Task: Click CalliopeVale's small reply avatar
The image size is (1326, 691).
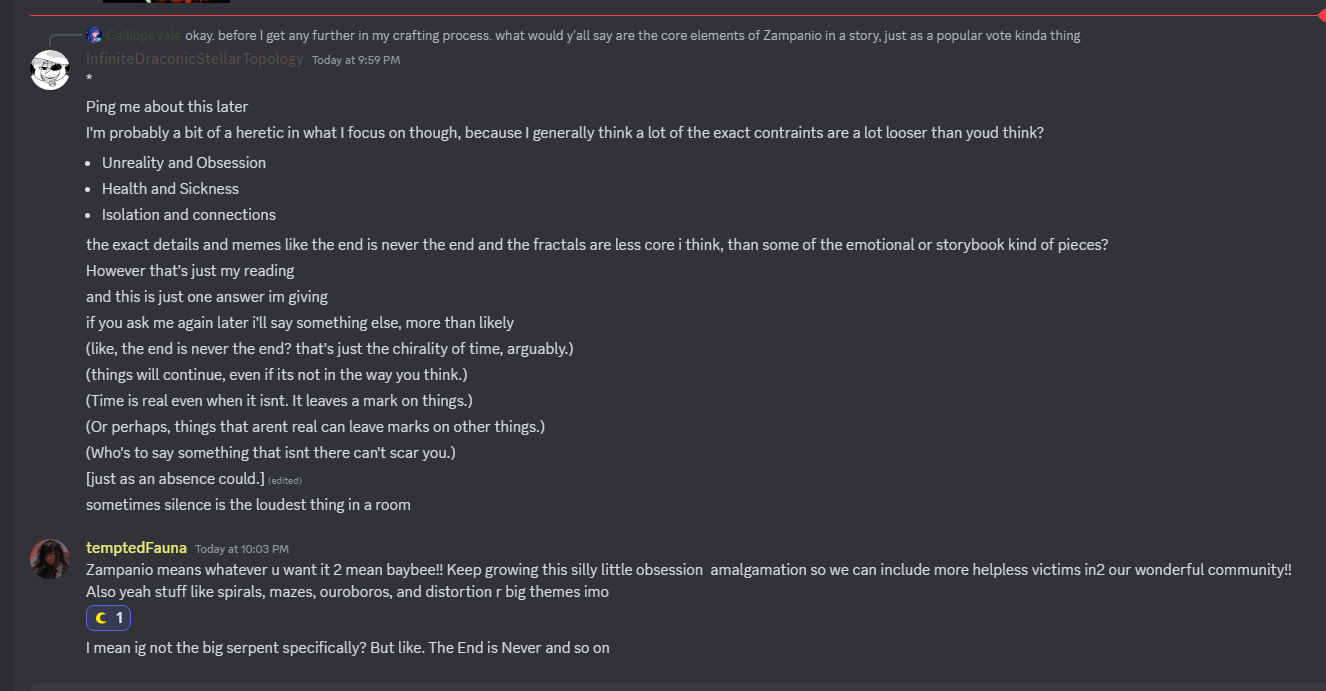Action: (94, 35)
